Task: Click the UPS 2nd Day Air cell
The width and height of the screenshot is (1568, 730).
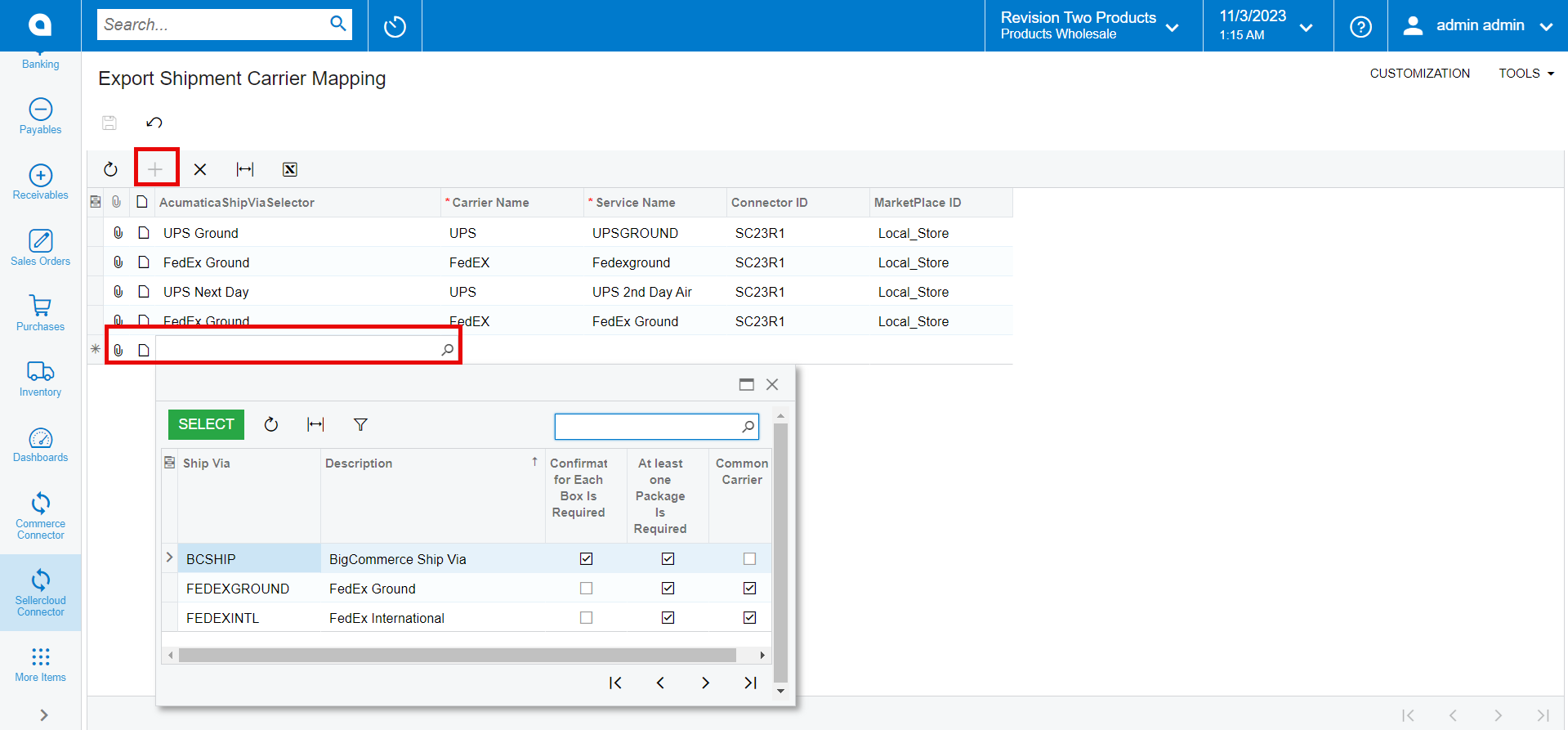Action: click(655, 292)
